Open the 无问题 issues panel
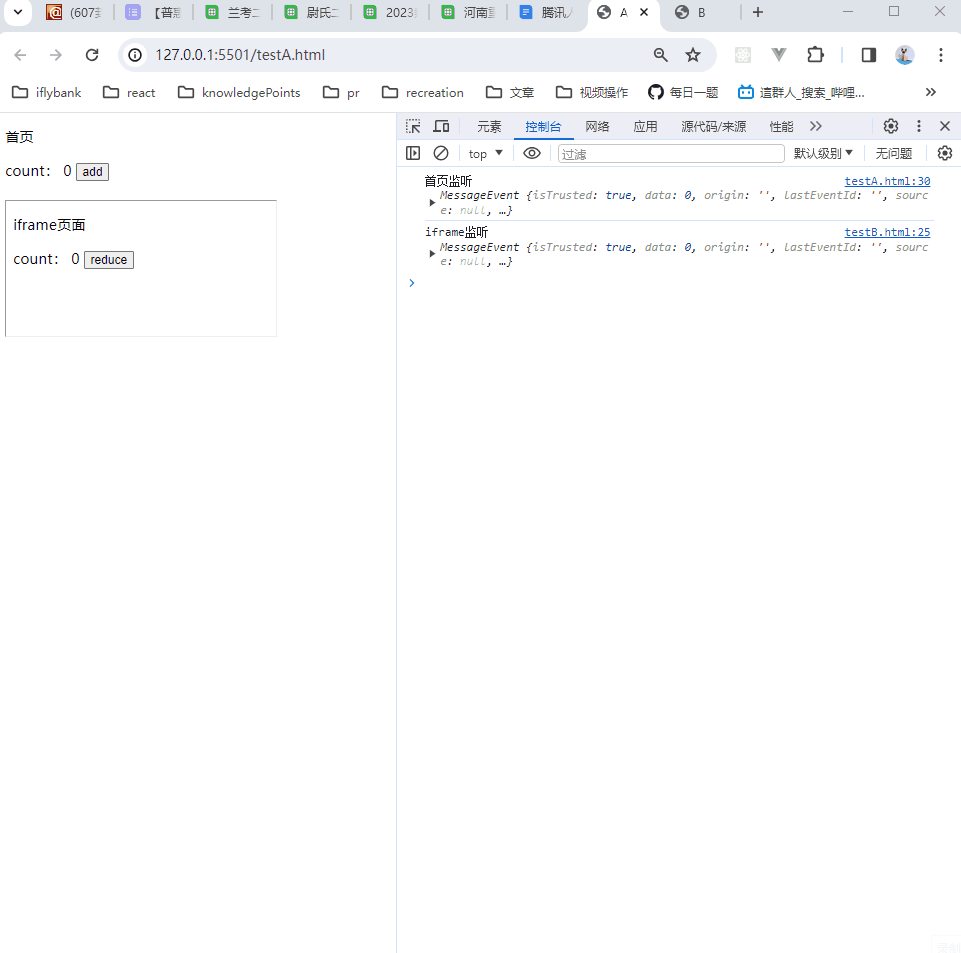 point(893,152)
